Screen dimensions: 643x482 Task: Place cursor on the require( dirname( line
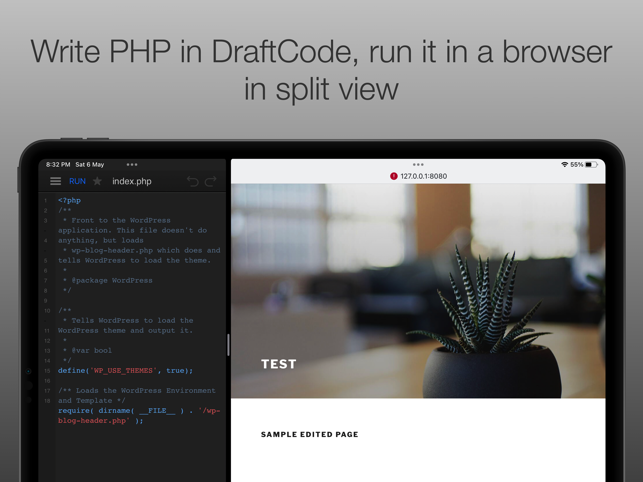pyautogui.click(x=139, y=411)
